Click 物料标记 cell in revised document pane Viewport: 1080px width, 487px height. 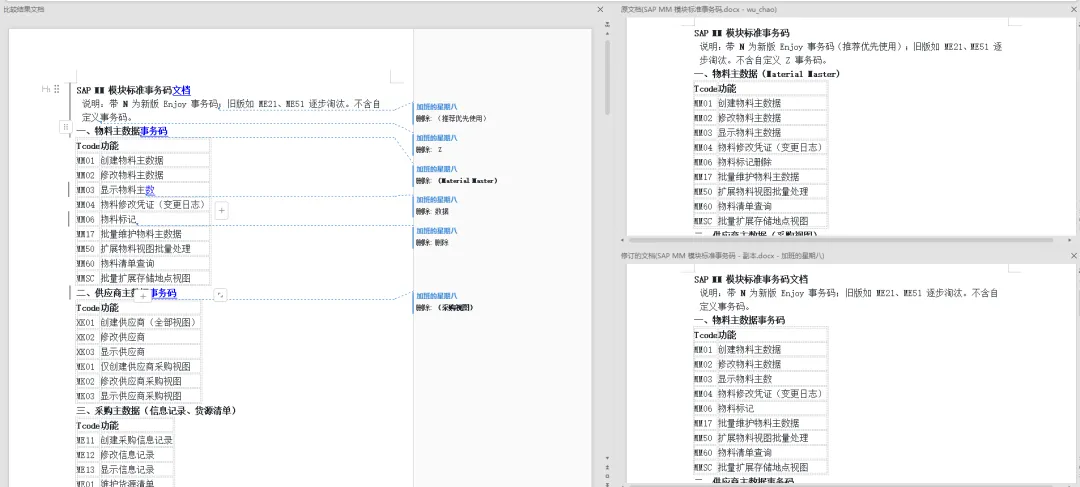pos(772,408)
